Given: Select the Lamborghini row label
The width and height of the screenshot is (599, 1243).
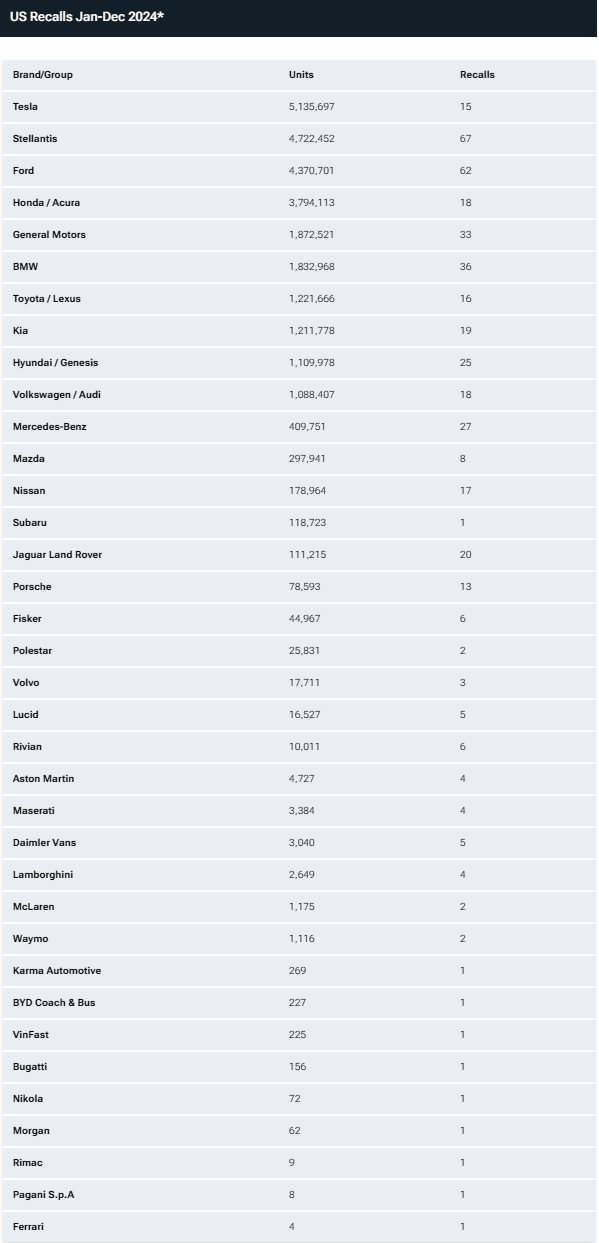Looking at the screenshot, I should coord(43,875).
